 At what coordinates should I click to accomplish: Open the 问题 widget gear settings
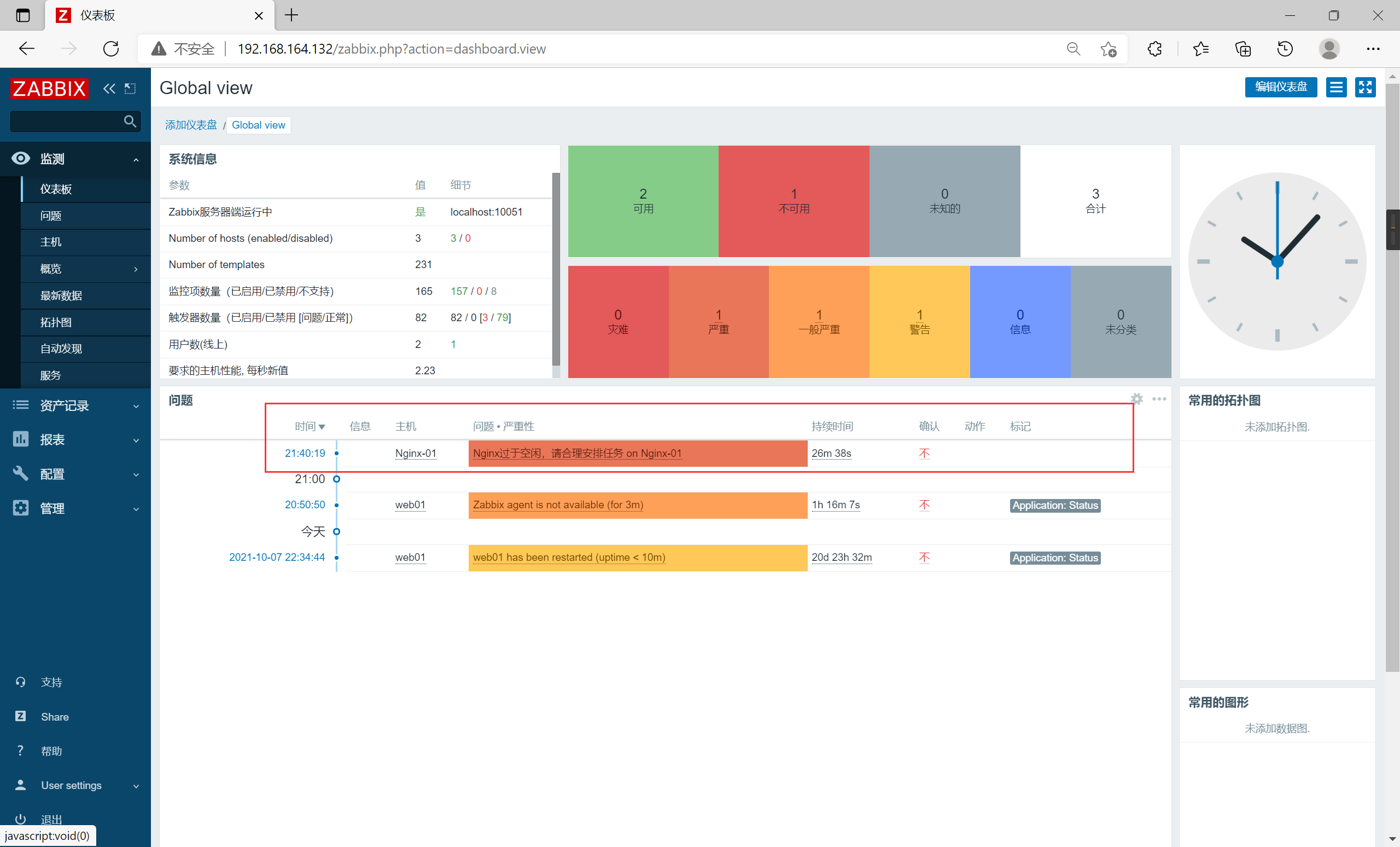[x=1136, y=399]
